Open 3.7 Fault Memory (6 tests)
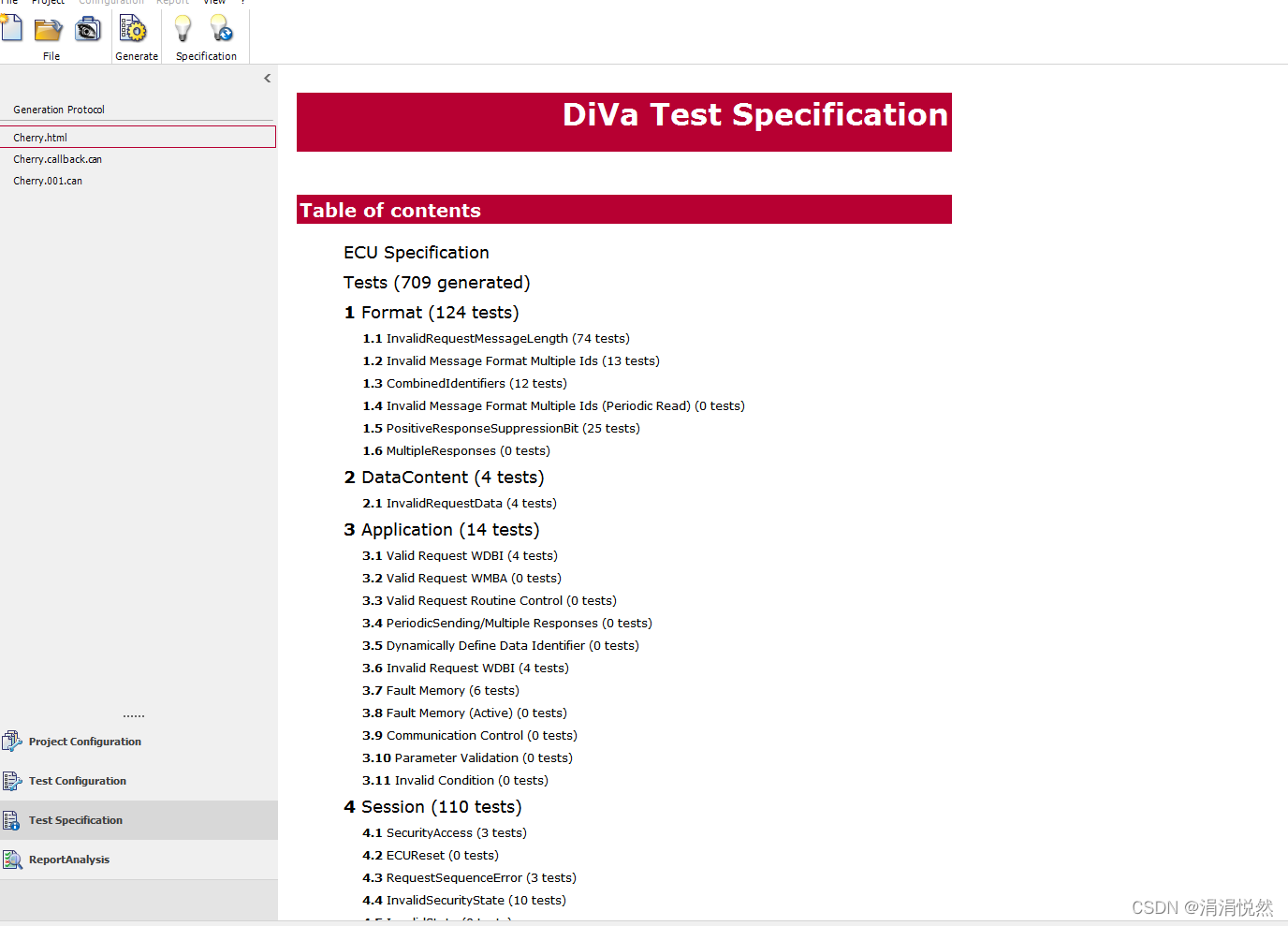The width and height of the screenshot is (1288, 926). (x=441, y=691)
